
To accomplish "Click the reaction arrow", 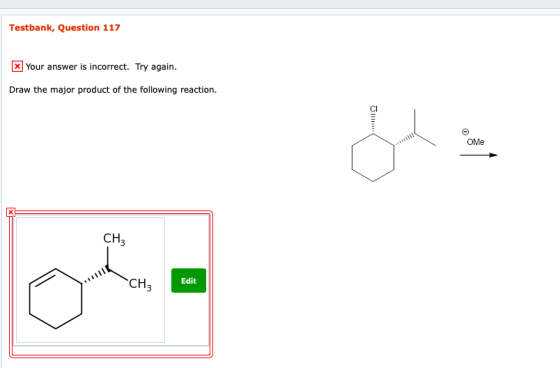I will click(x=479, y=155).
